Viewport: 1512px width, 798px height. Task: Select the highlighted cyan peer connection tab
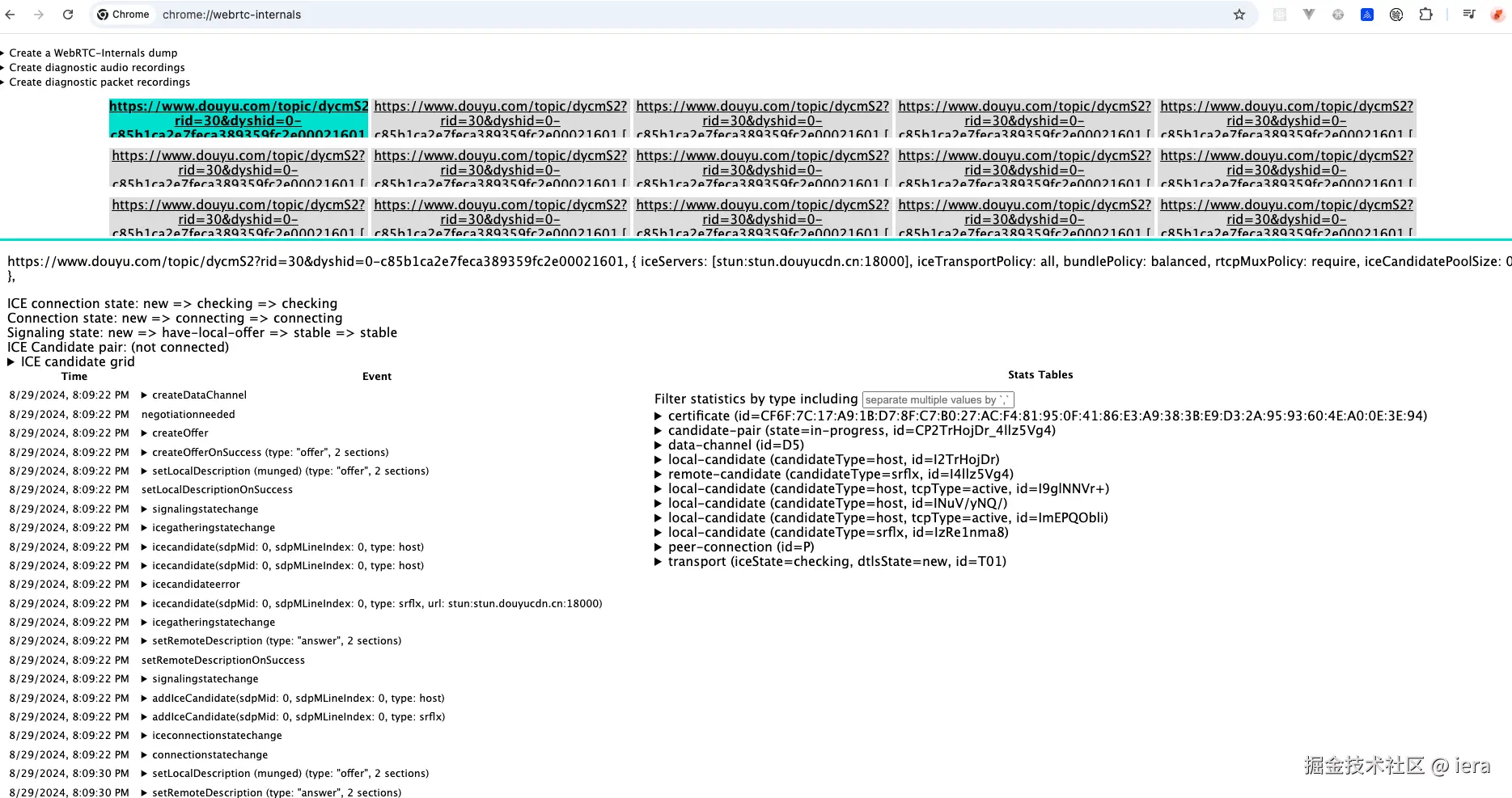tap(239, 118)
